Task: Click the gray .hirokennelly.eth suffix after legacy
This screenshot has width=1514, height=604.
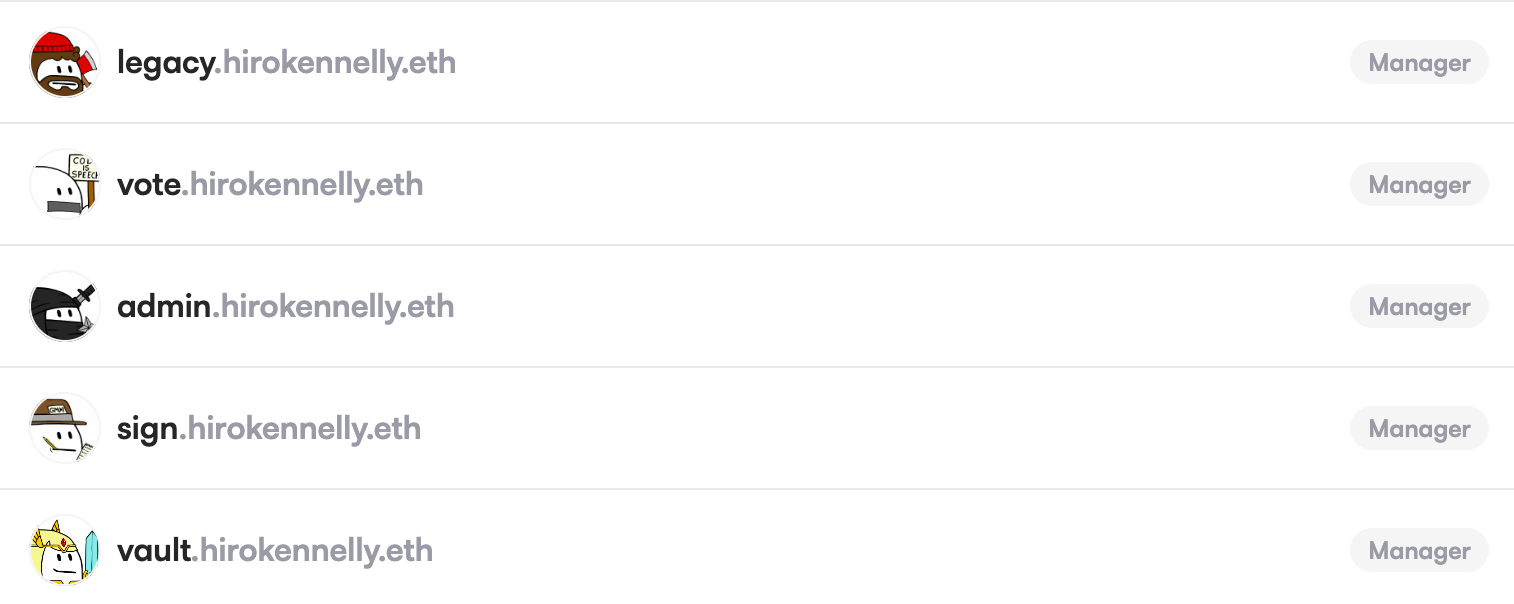Action: pyautogui.click(x=335, y=63)
